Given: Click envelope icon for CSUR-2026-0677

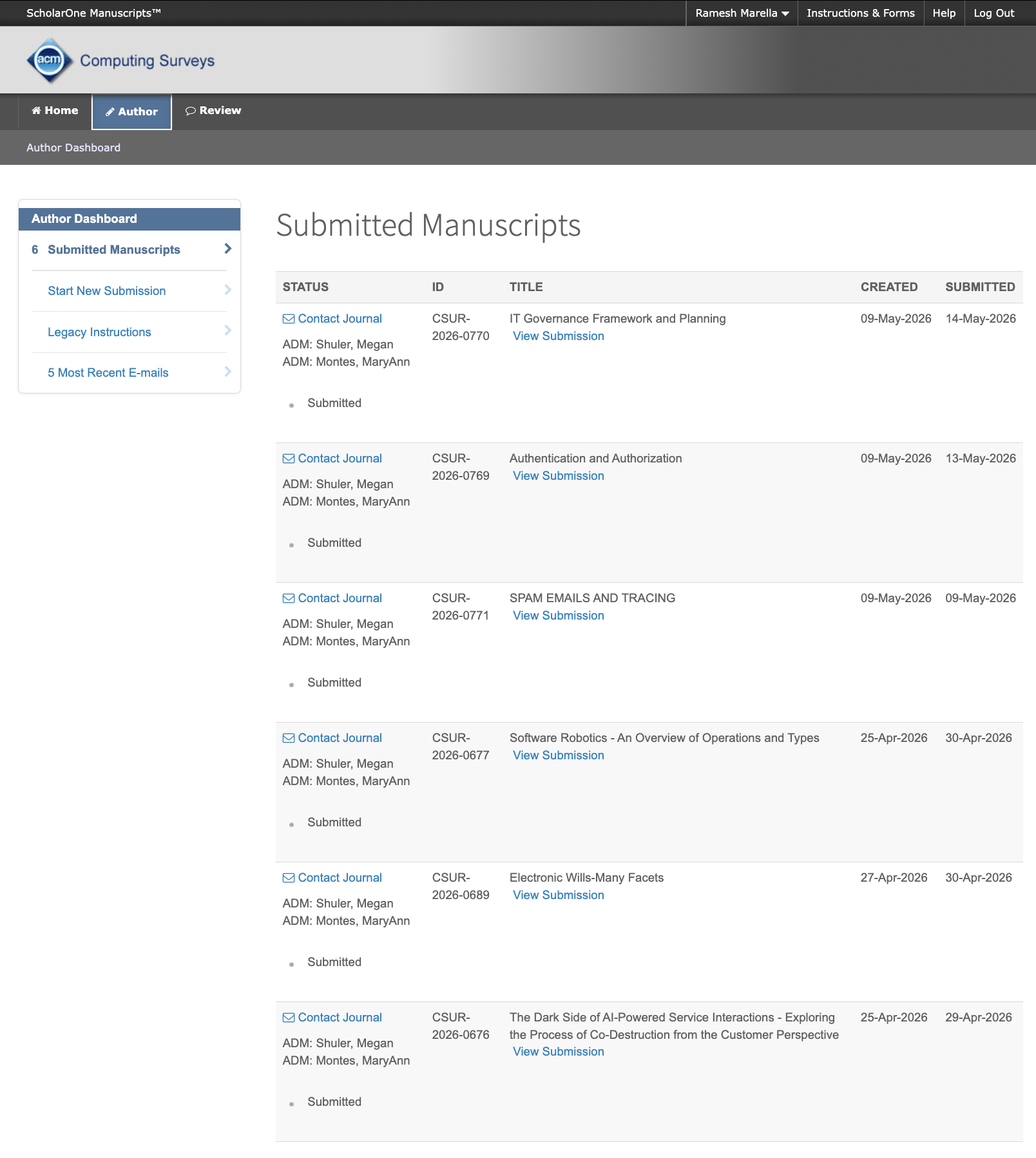Looking at the screenshot, I should (x=289, y=738).
